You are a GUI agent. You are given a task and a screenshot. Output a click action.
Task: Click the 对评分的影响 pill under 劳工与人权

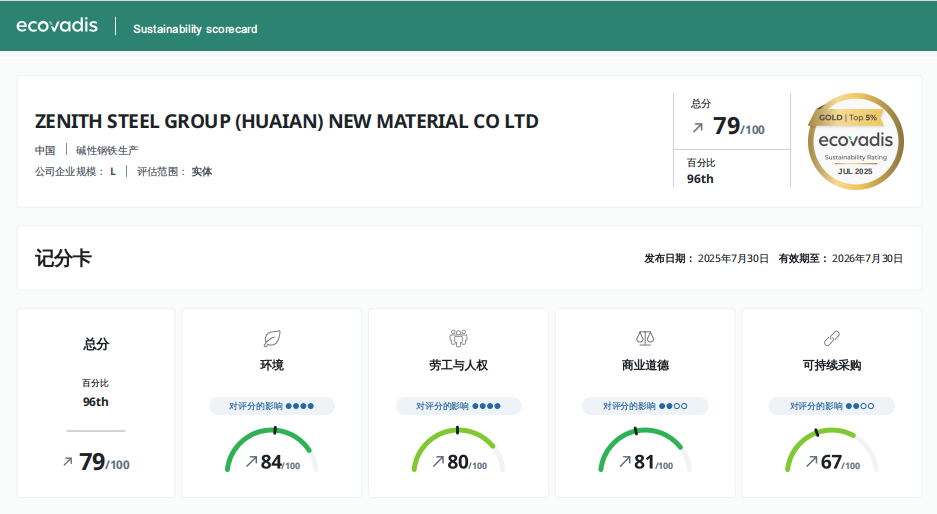click(458, 406)
